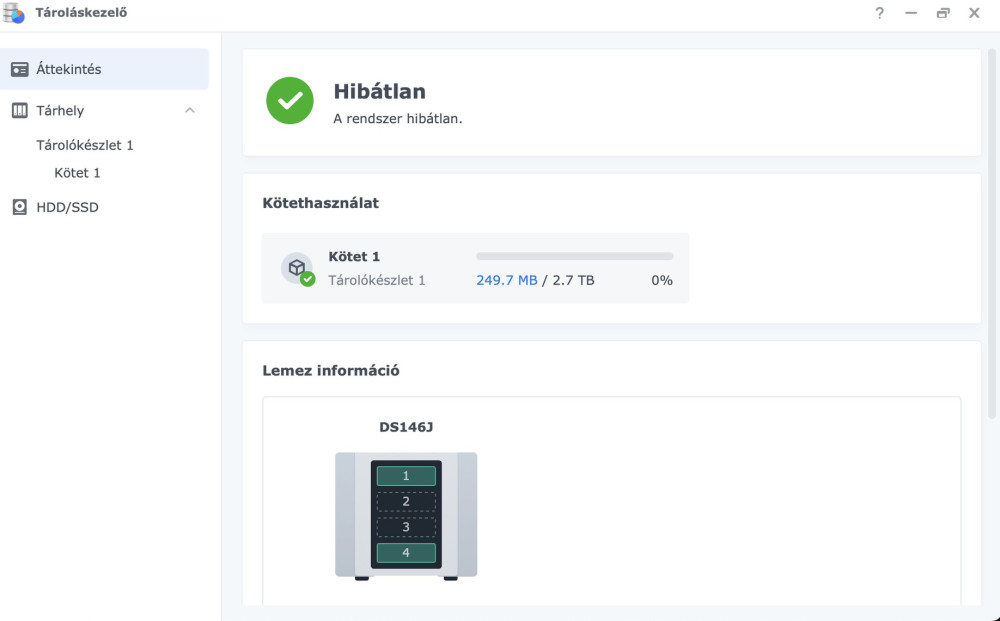Select drive bay 4 on the DS146J

point(406,553)
